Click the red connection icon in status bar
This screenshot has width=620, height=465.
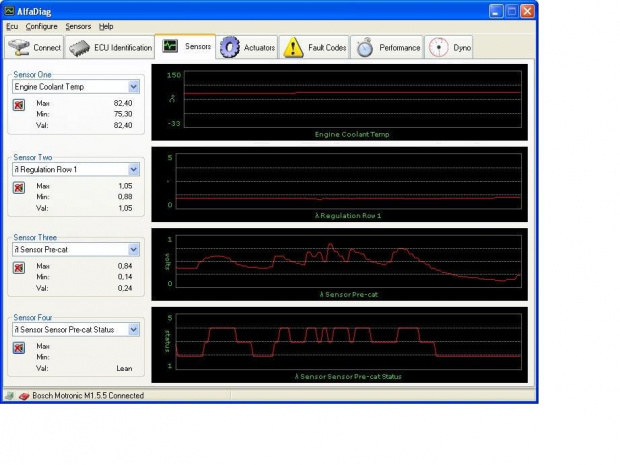24,396
